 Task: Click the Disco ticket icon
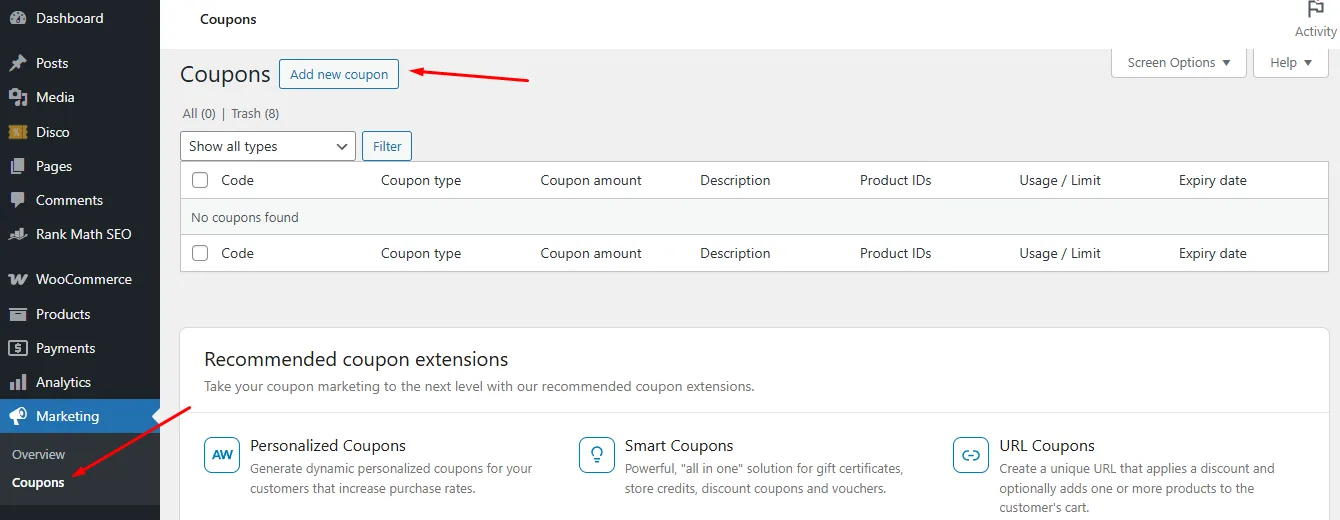17,132
